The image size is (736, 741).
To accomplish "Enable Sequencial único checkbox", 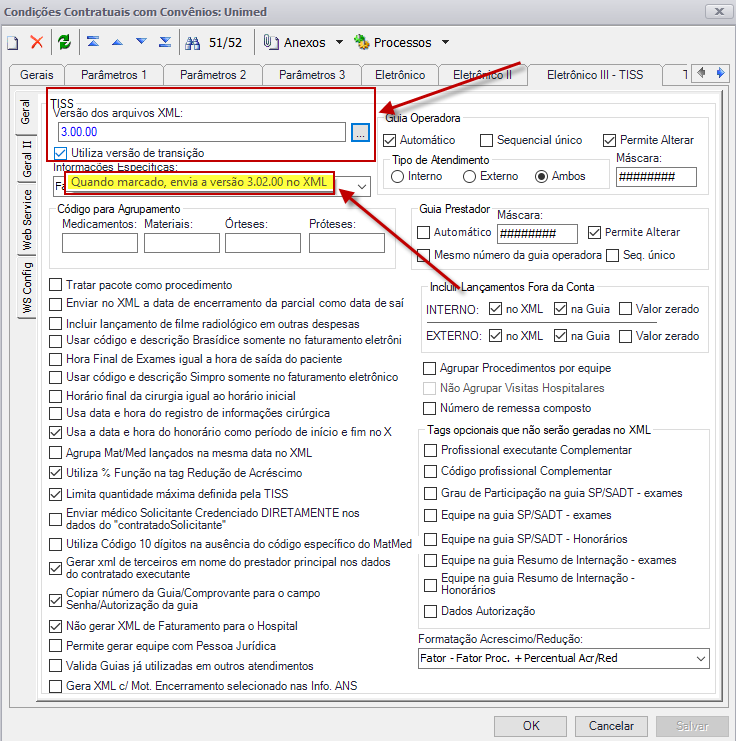I will click(486, 140).
